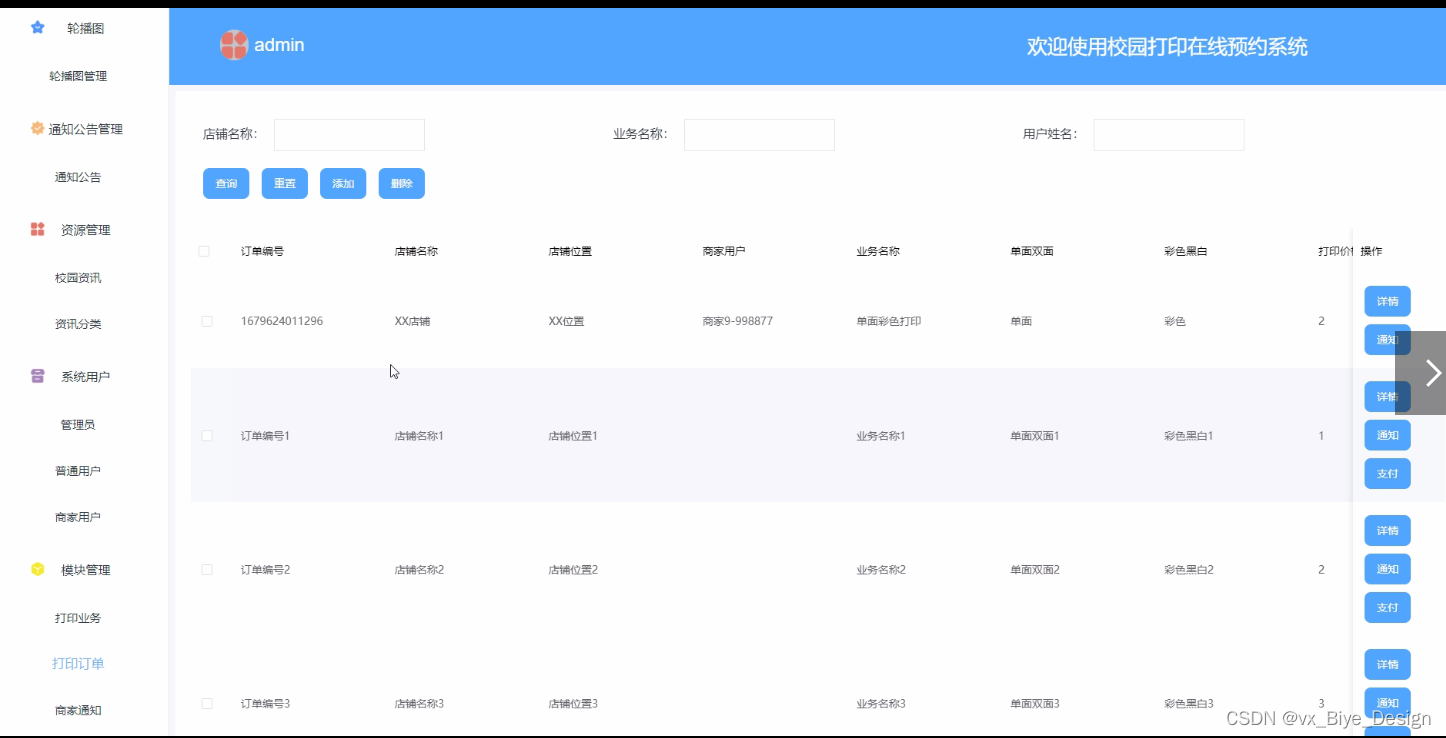
Task: Click the cell 单面彩色打印
Action: [x=889, y=321]
